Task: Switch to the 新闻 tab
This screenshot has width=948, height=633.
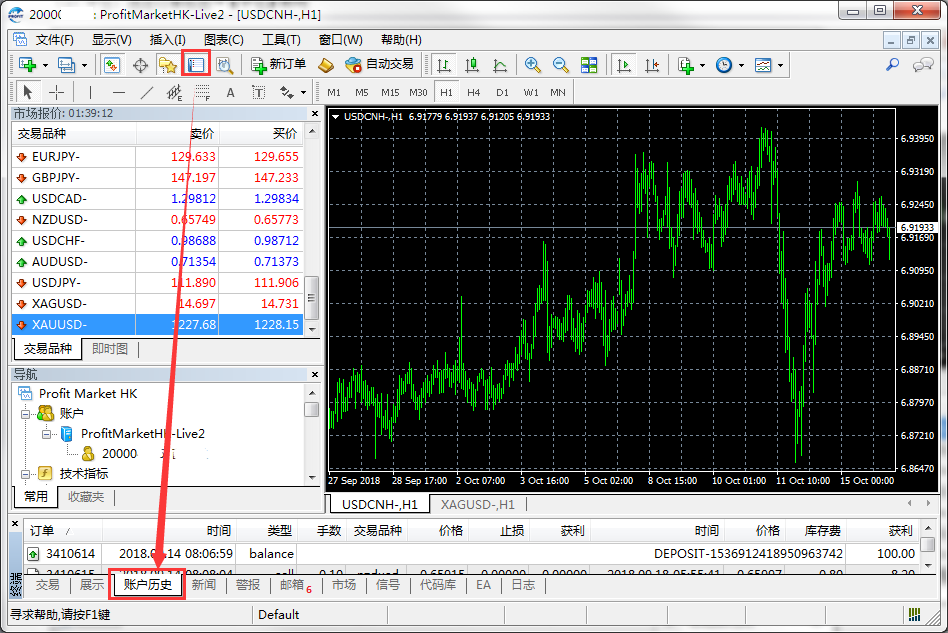Action: [203, 585]
